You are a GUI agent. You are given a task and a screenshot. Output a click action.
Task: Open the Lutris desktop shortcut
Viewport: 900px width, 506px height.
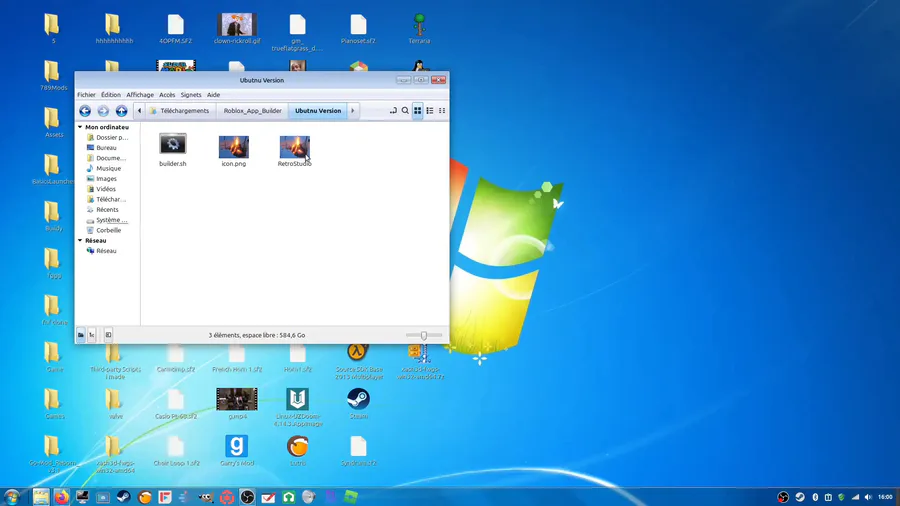point(297,451)
